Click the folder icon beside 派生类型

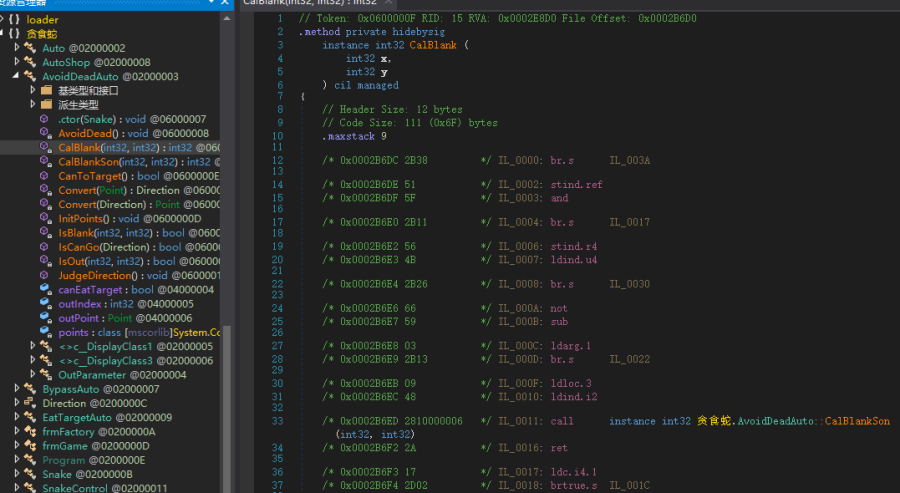tap(47, 104)
